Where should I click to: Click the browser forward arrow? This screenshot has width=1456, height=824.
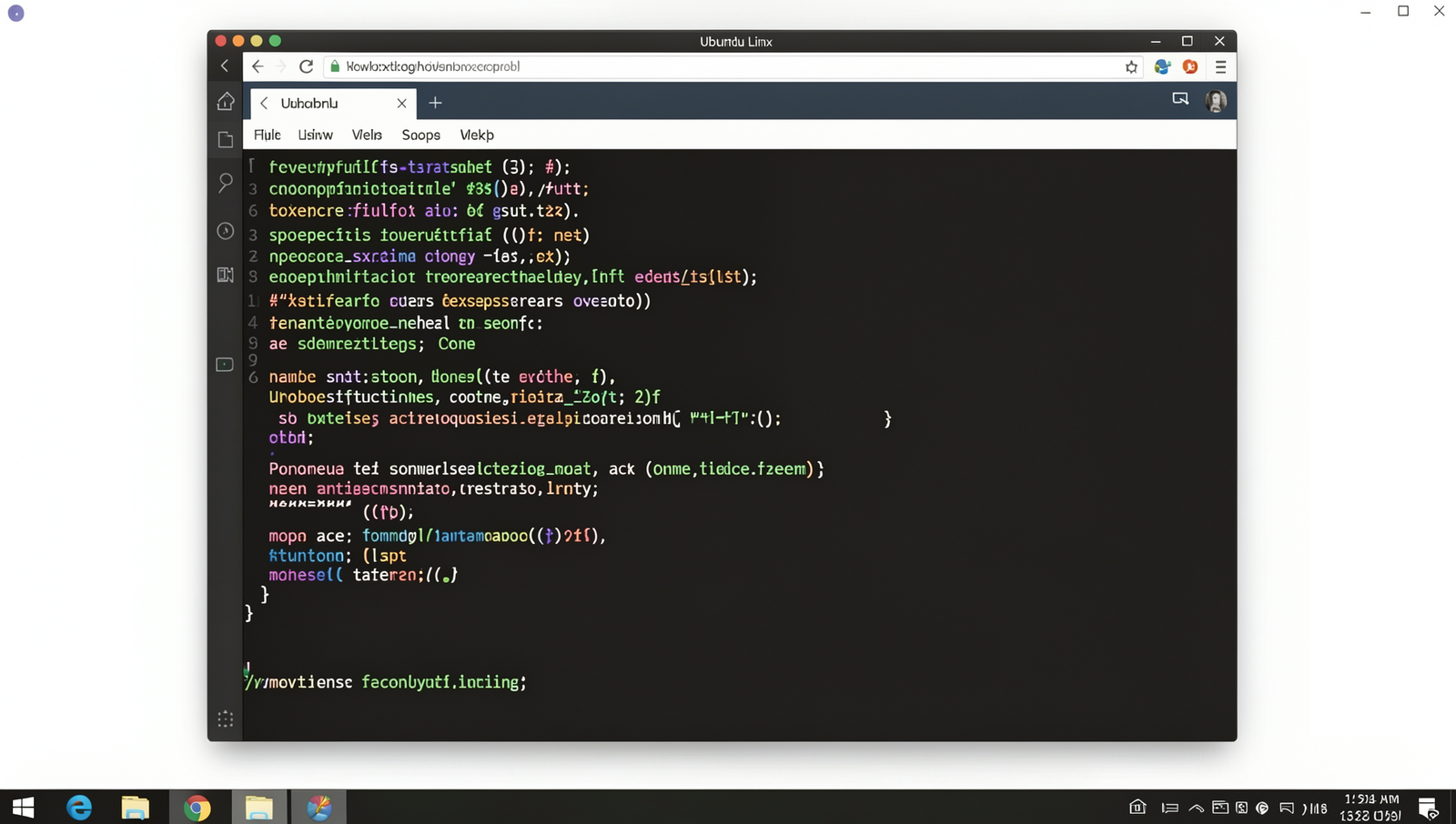click(x=280, y=66)
